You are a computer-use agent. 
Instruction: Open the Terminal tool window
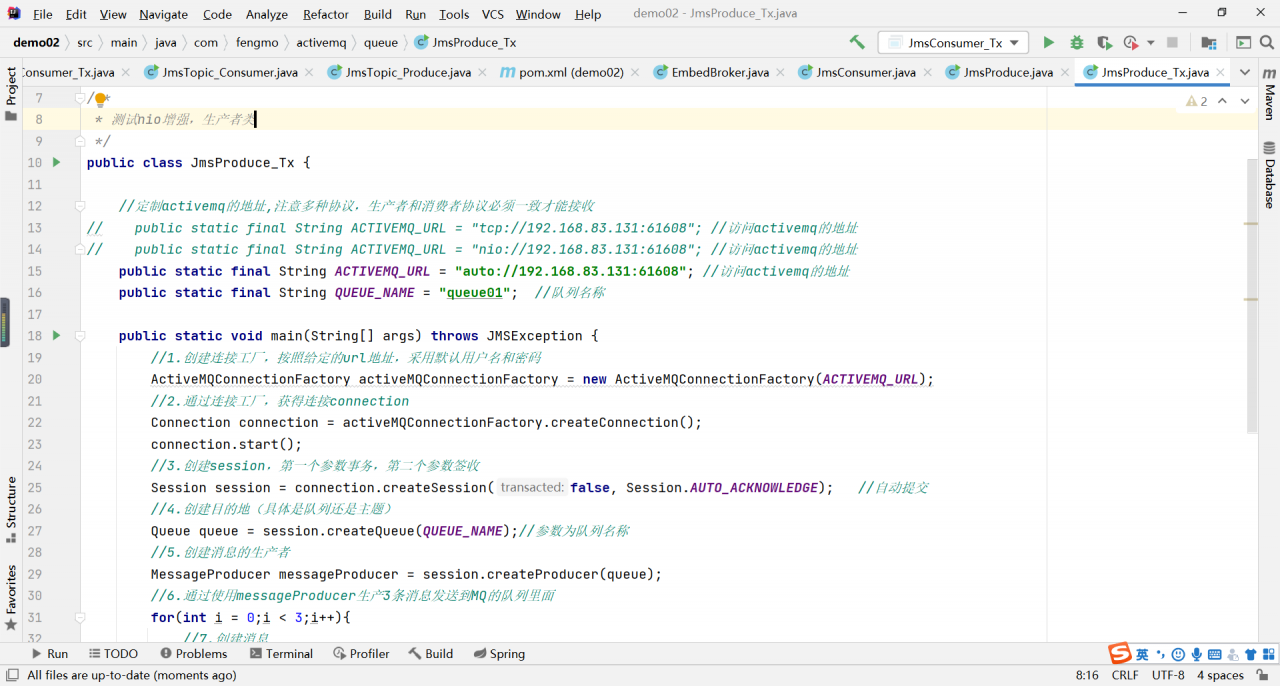(x=281, y=654)
